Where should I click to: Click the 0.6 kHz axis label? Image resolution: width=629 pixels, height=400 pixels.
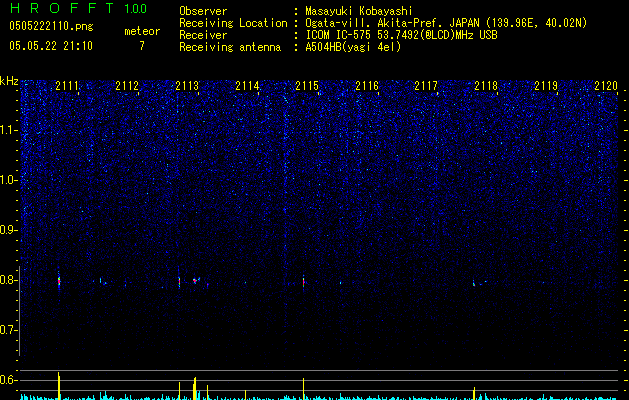tap(7, 380)
